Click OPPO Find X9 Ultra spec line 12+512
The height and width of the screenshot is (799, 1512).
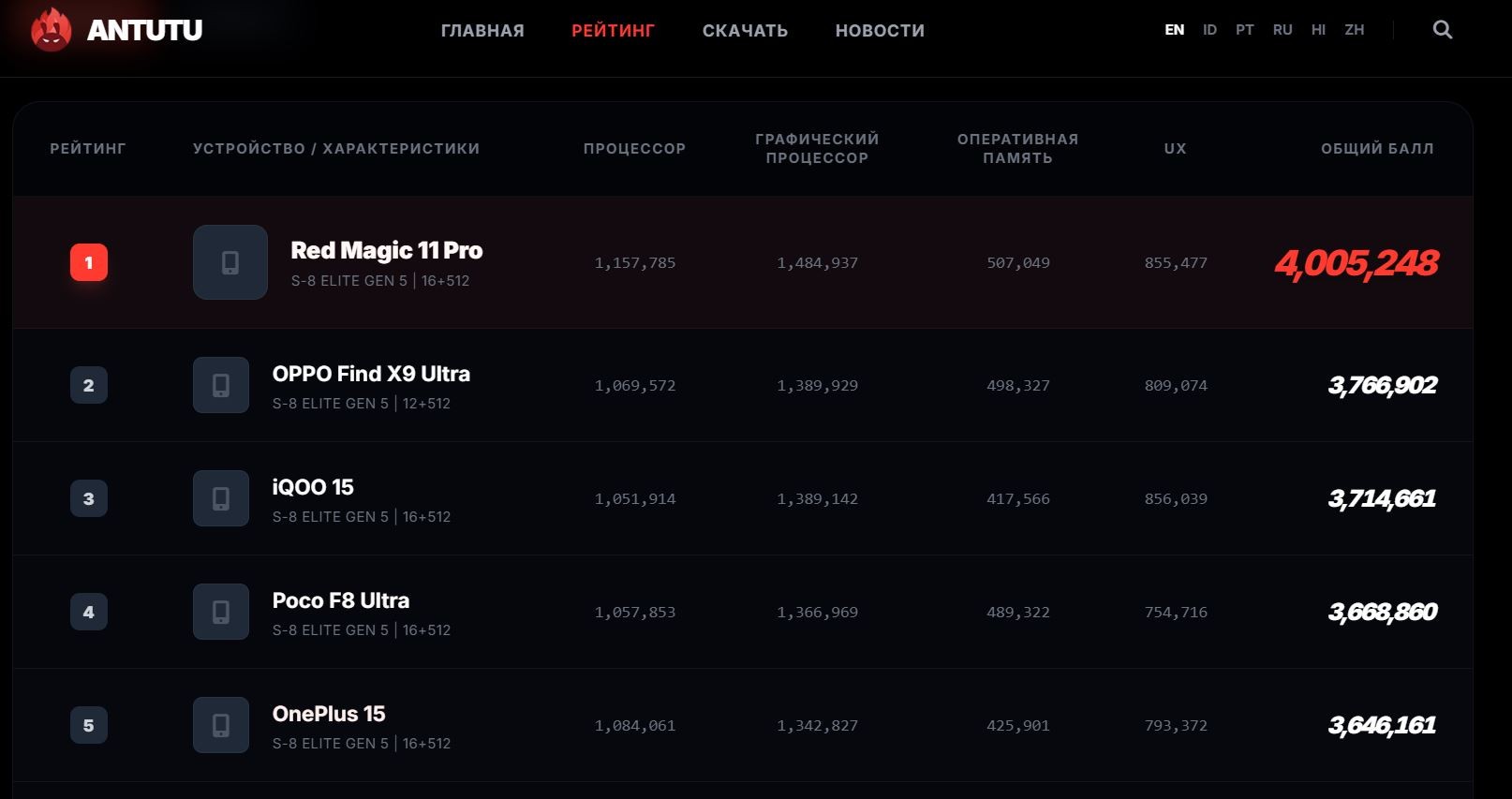(362, 404)
